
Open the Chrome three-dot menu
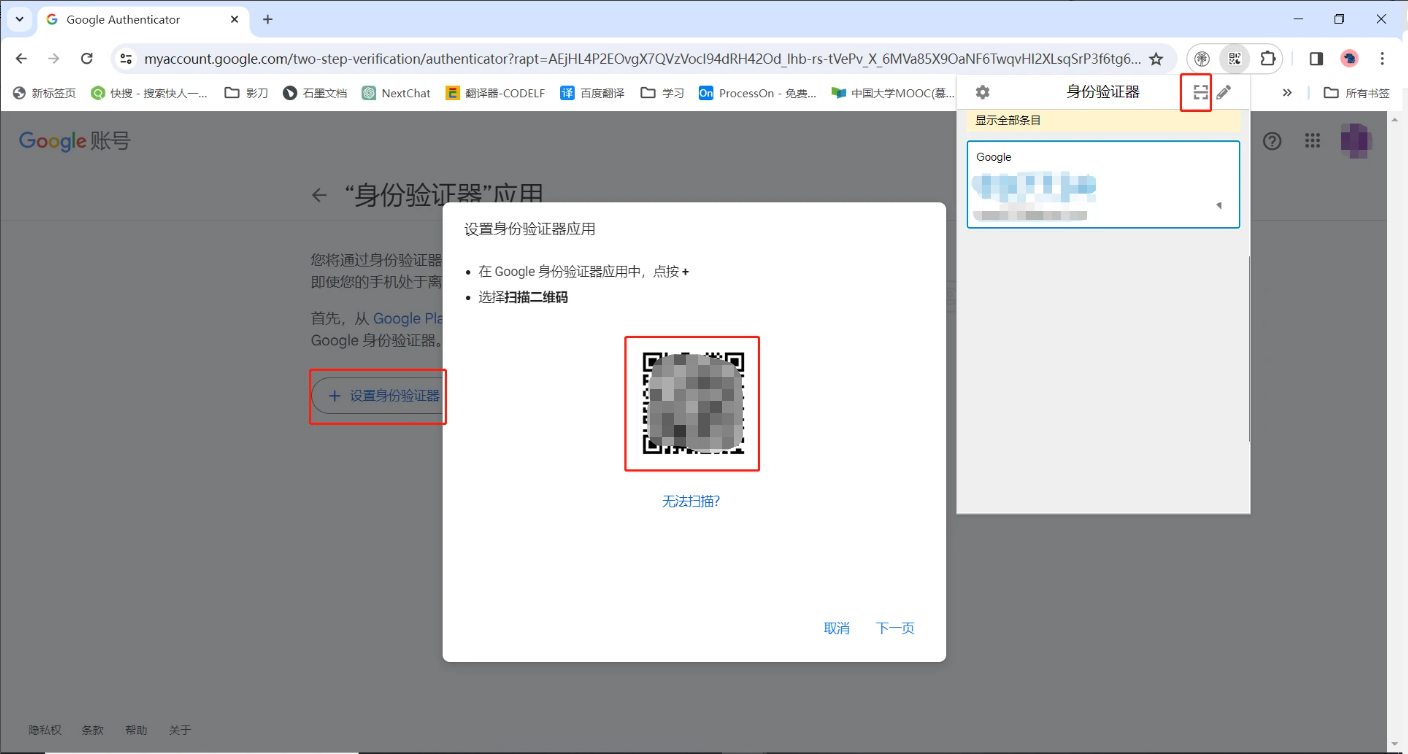pyautogui.click(x=1382, y=59)
